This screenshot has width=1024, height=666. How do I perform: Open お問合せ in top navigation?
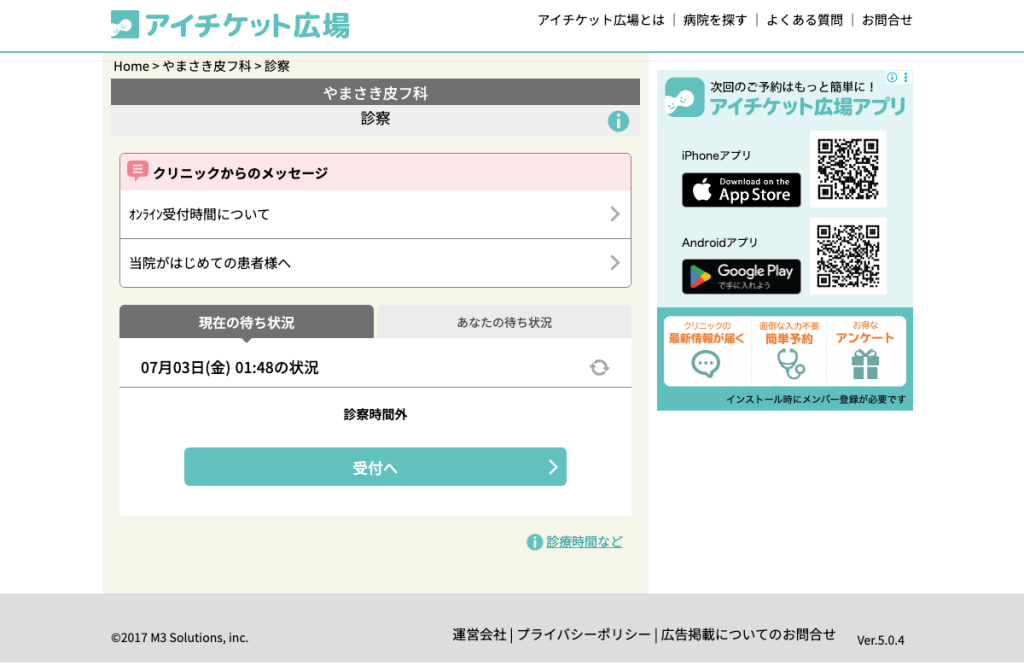click(x=887, y=20)
